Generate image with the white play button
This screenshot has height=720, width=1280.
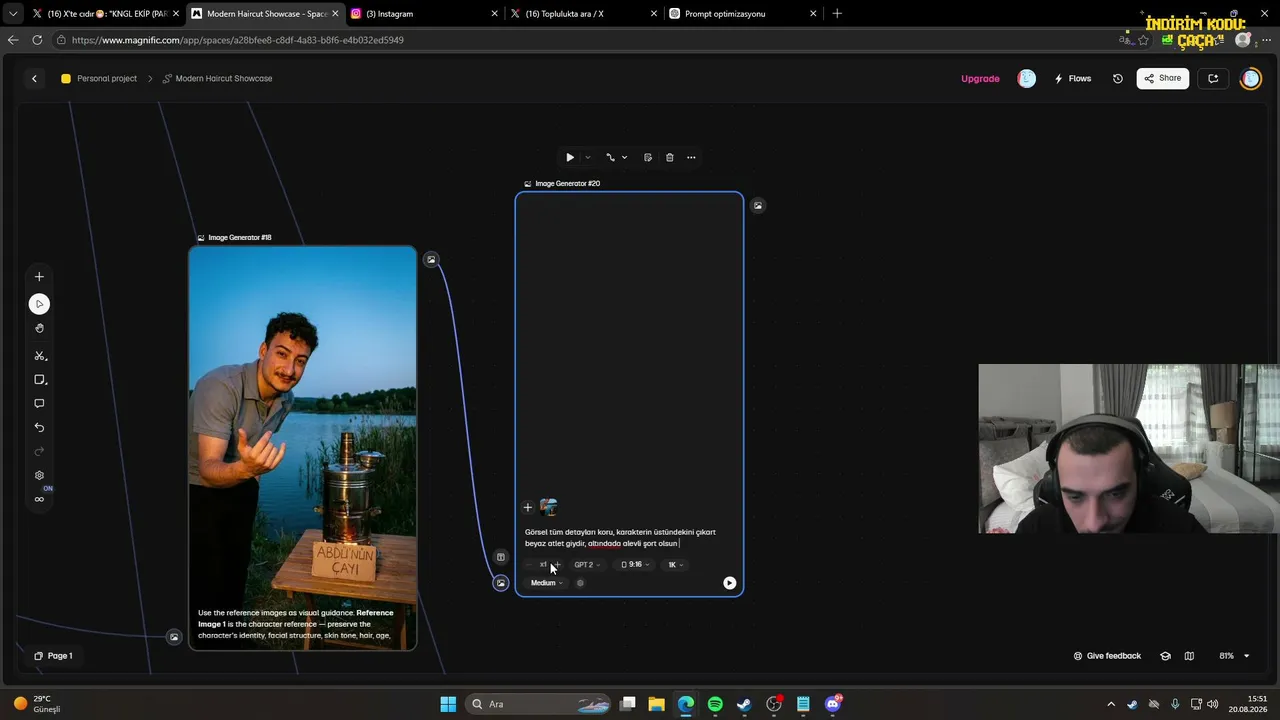(x=729, y=583)
